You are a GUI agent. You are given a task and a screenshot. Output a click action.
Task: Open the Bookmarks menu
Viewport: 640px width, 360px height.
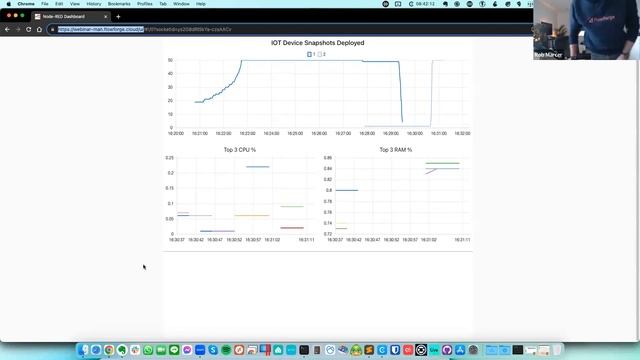click(119, 4)
